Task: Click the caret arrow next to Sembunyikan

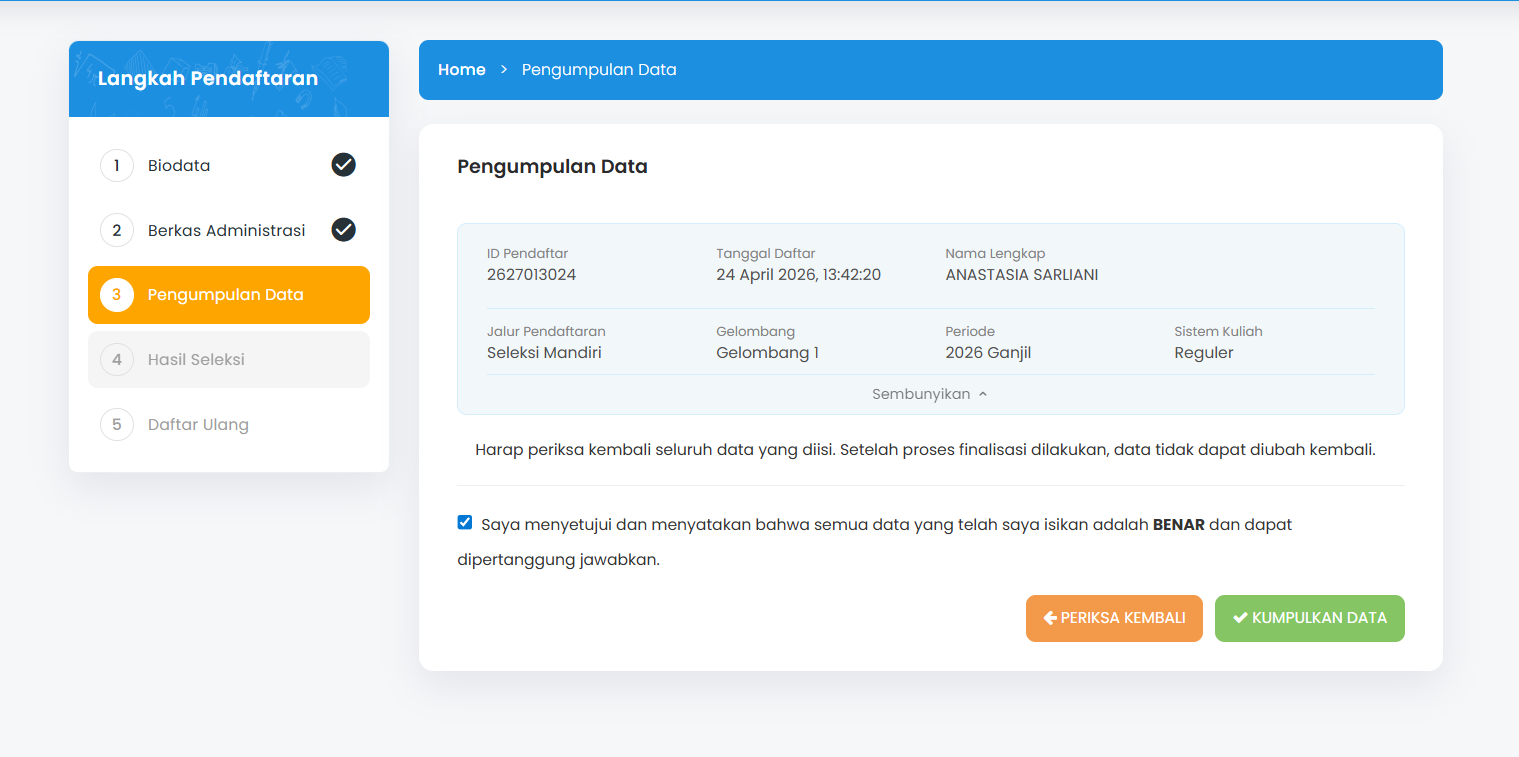Action: pos(983,394)
